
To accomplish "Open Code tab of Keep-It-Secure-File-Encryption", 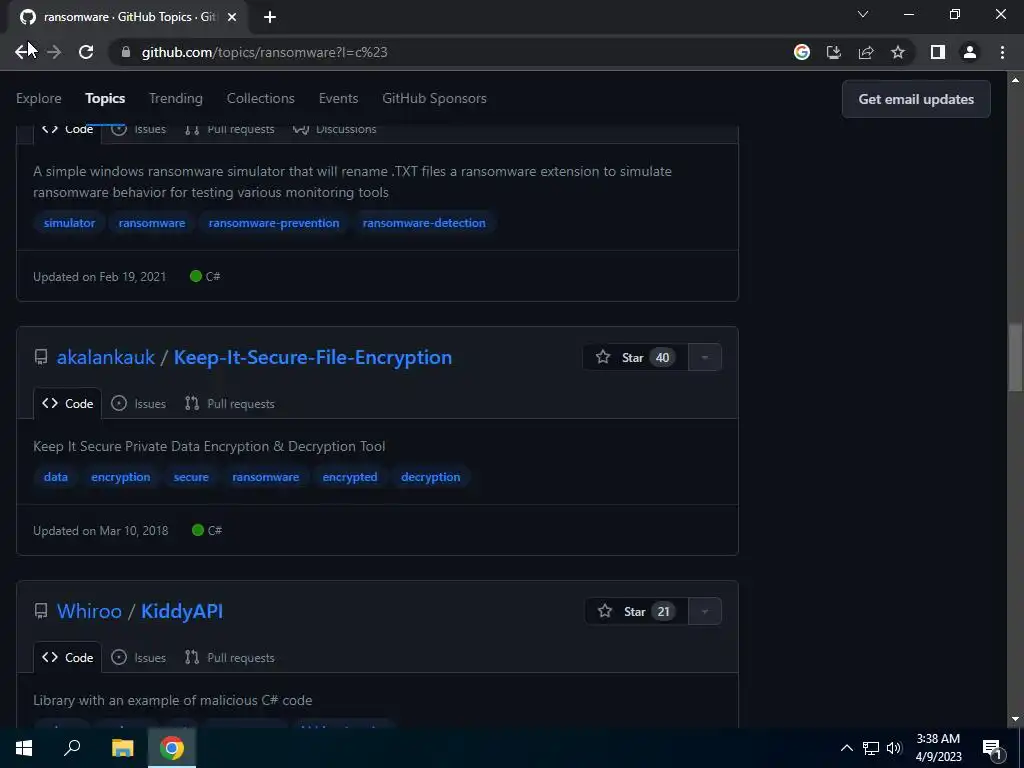I will coord(67,404).
